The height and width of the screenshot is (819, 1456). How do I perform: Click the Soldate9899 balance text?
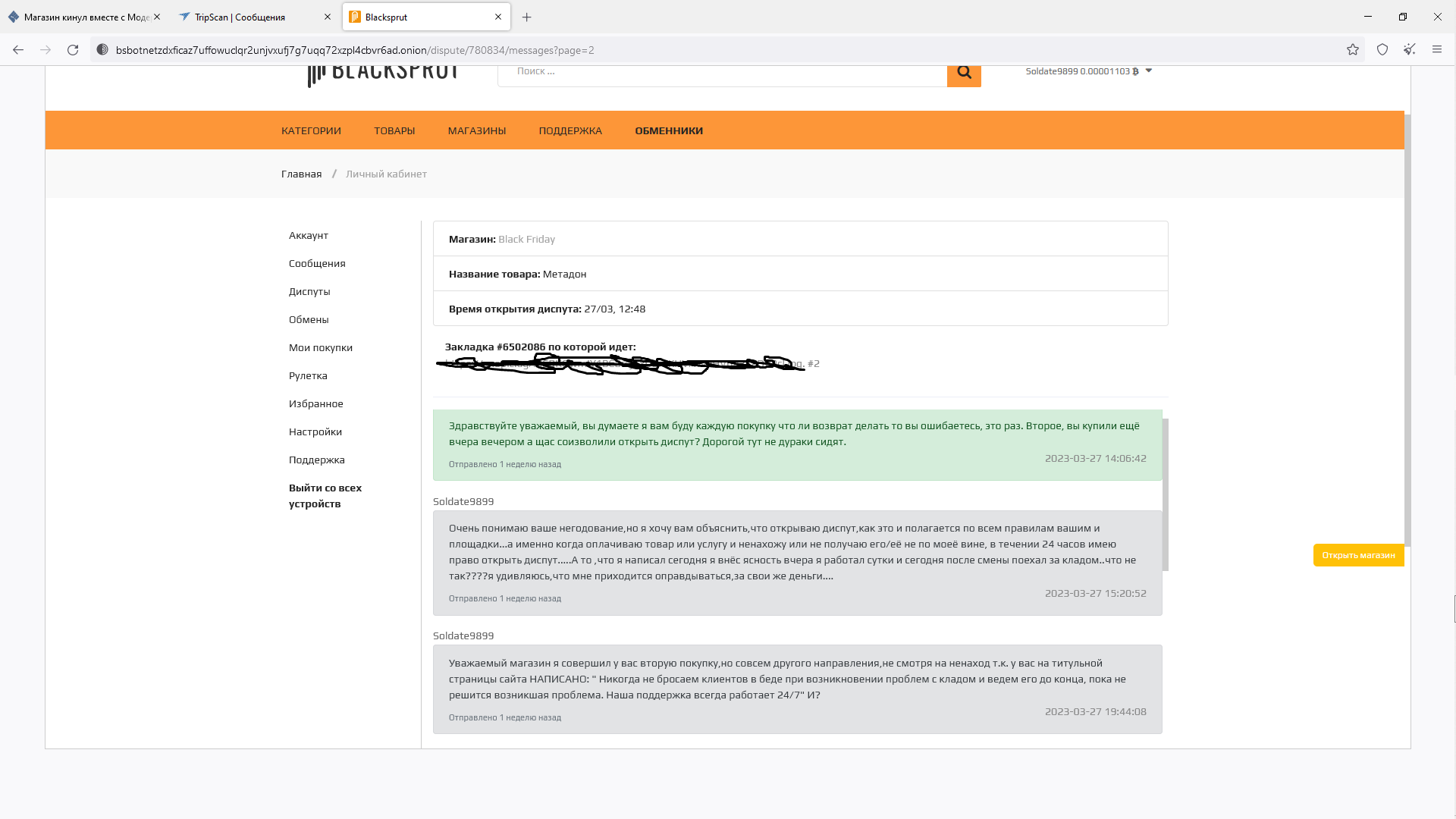click(x=1082, y=71)
